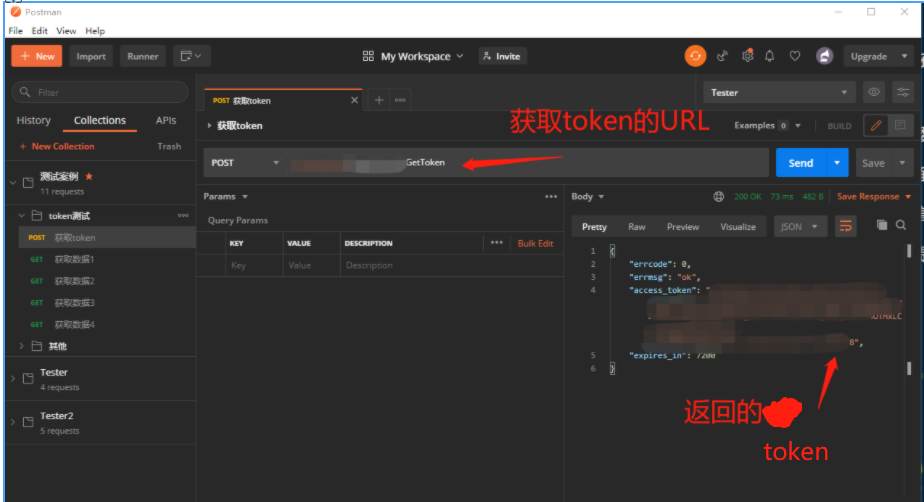
Task: Open the Edit menu
Action: (39, 31)
